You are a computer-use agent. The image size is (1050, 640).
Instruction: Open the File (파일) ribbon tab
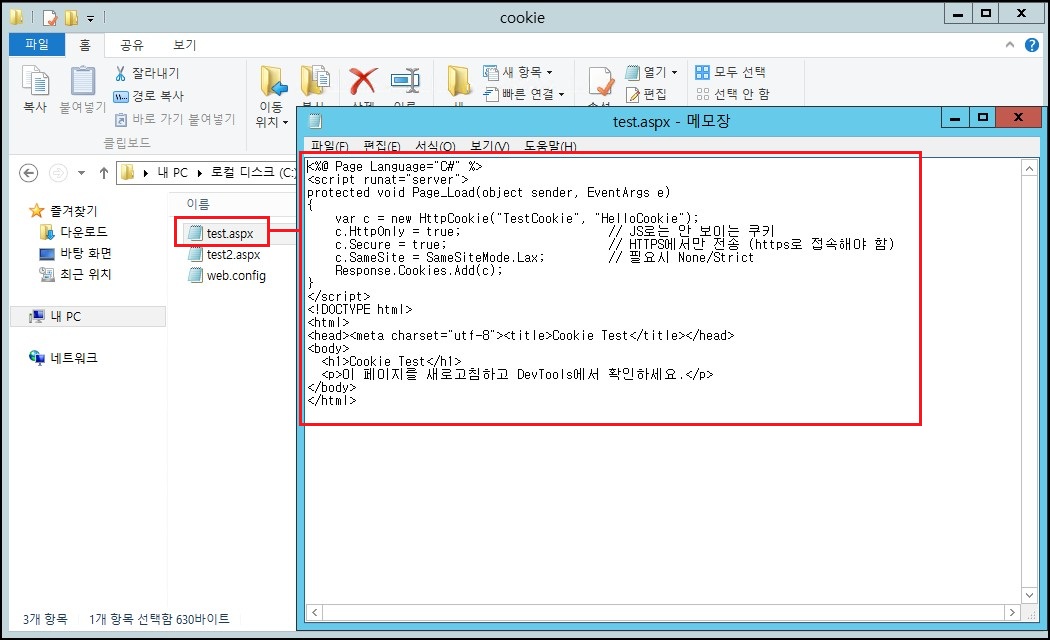[x=37, y=44]
